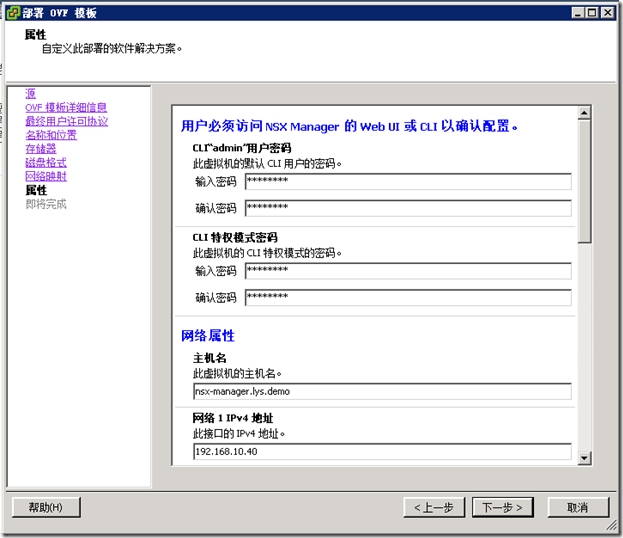Screen dimensions: 623x538
Task: Click the 网络 1 IPv4 地址 label
Action: pyautogui.click(x=233, y=418)
